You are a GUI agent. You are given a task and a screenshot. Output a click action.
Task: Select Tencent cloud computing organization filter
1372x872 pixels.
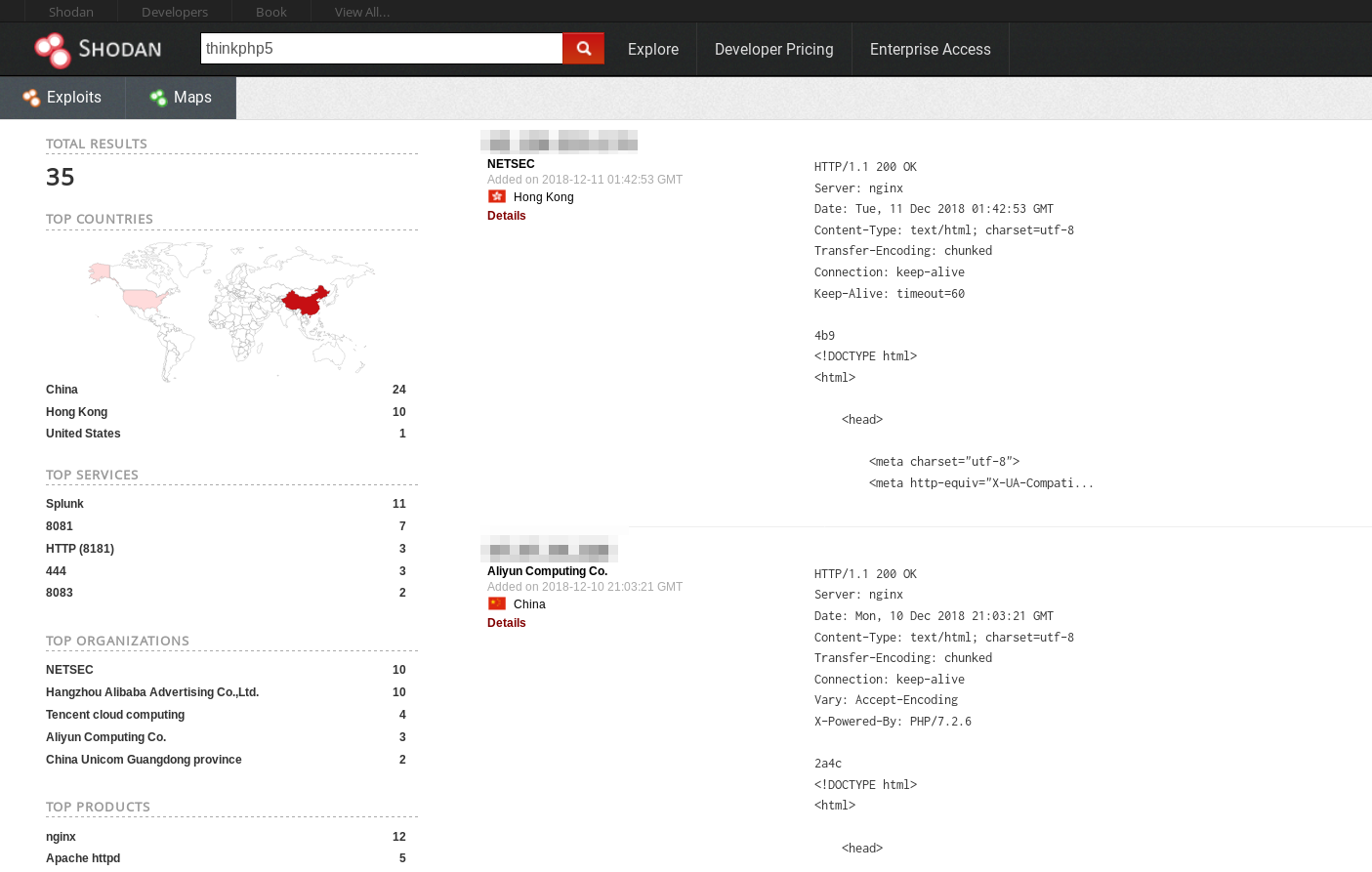[x=115, y=714]
